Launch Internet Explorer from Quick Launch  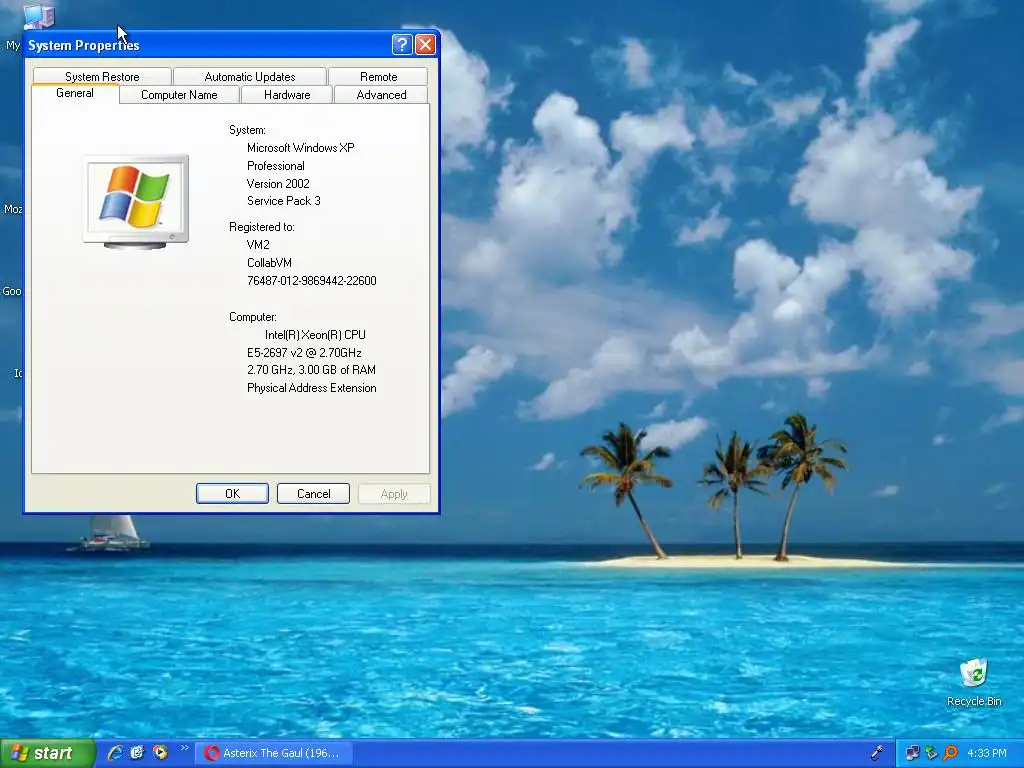pyautogui.click(x=115, y=753)
